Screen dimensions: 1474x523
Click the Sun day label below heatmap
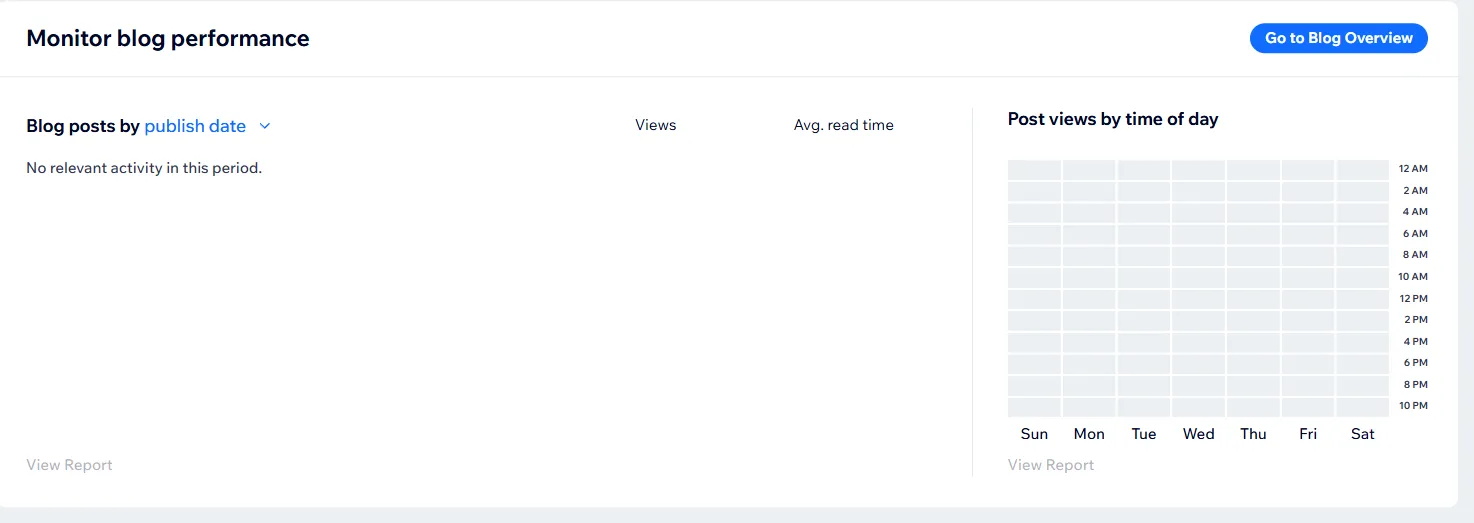(1034, 434)
